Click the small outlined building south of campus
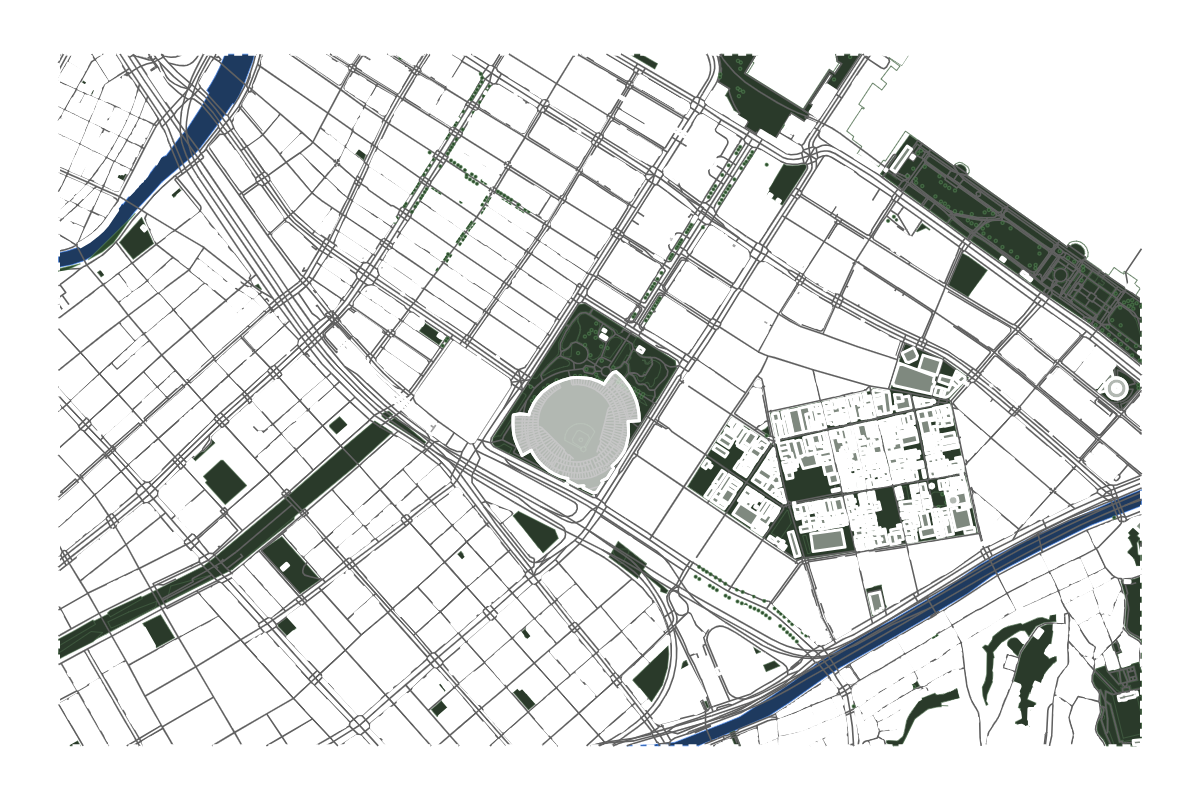Screen dimensions: 1200x800 (x=875, y=601)
